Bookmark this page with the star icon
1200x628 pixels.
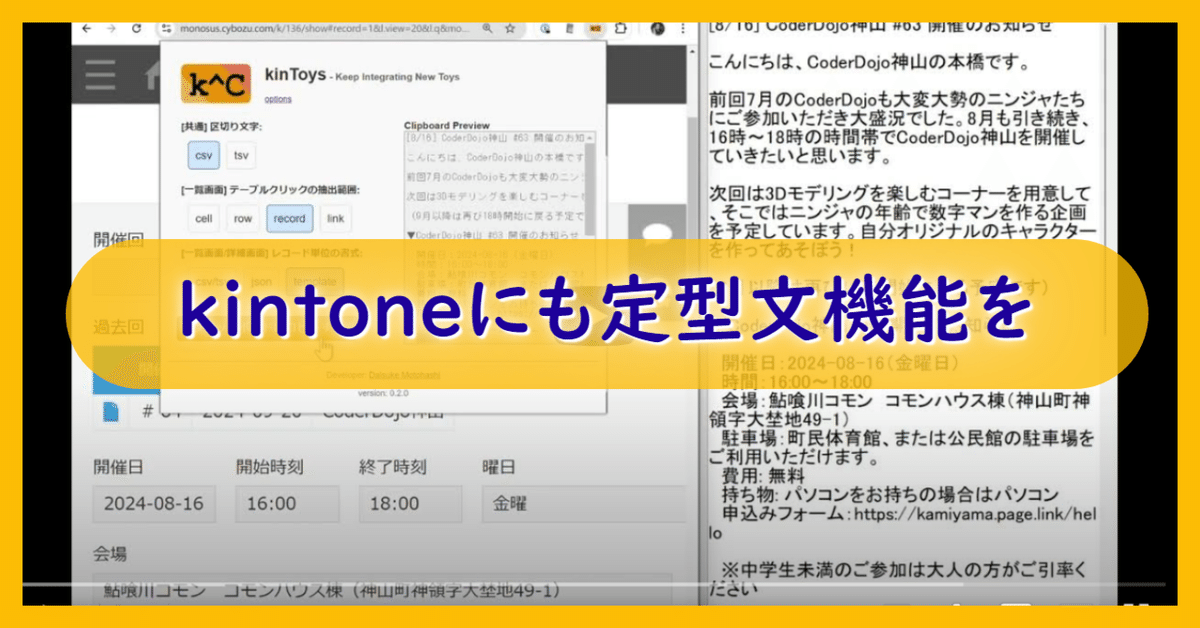[510, 29]
